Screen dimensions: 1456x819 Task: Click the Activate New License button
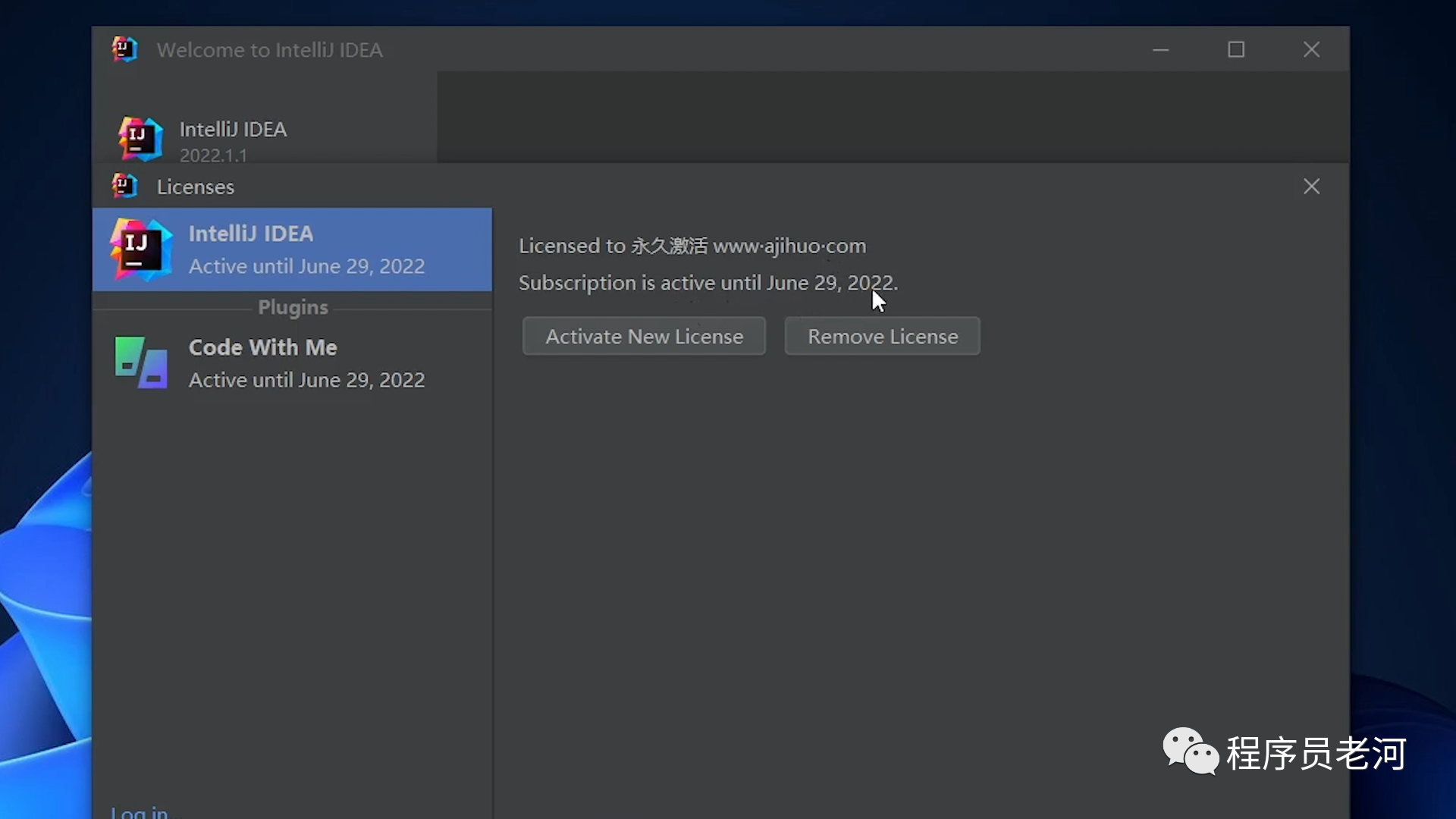click(644, 336)
